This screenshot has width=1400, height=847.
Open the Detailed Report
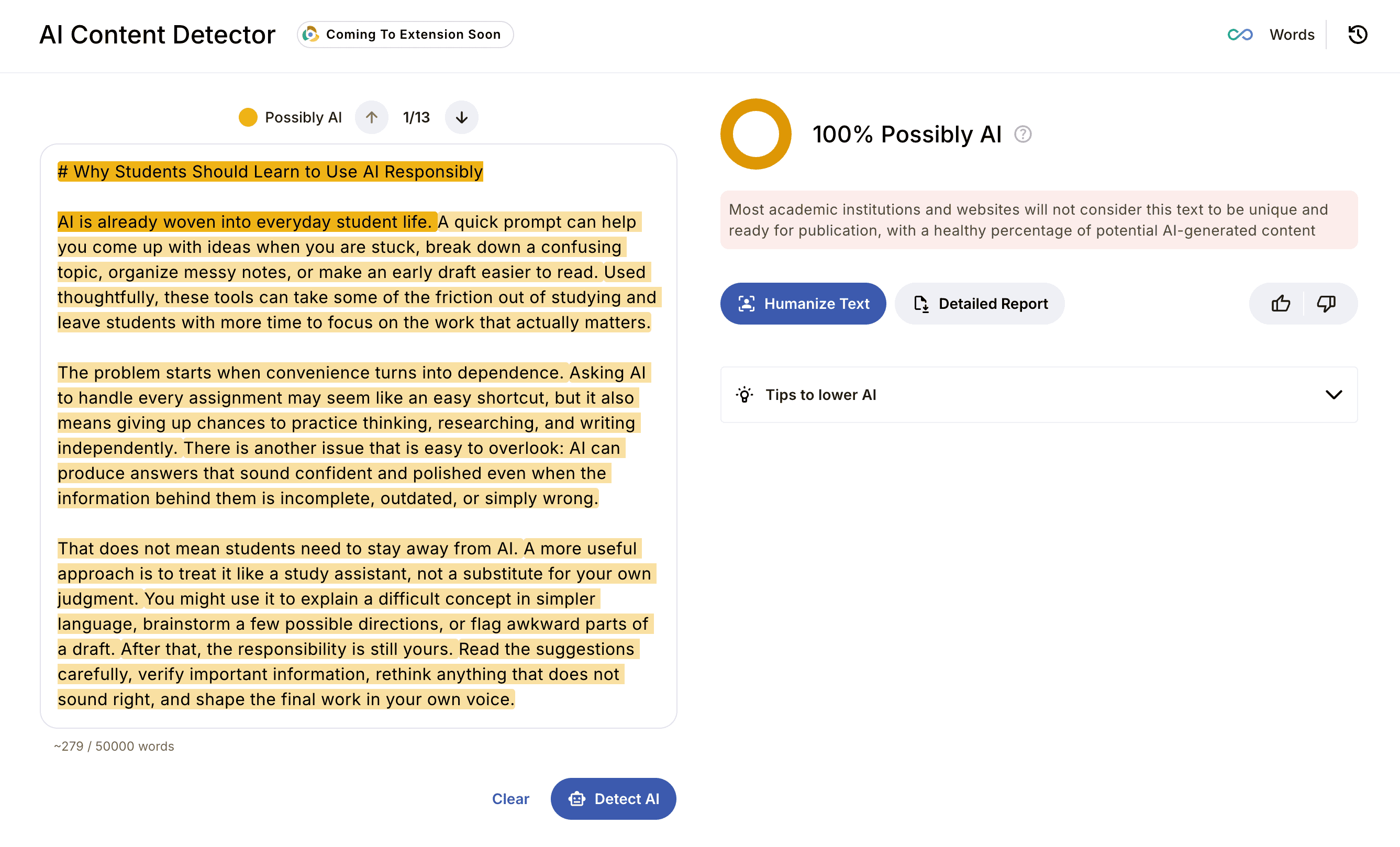pyautogui.click(x=980, y=303)
